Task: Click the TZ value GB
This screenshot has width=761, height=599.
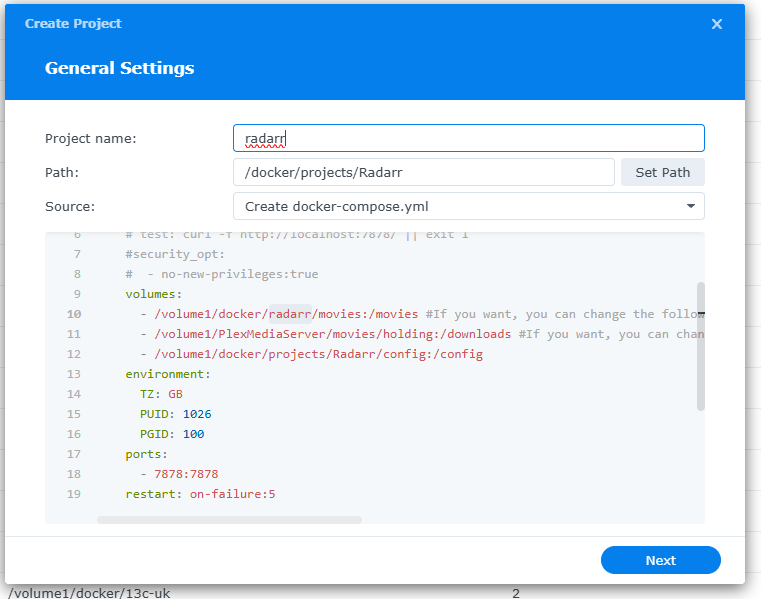Action: (175, 394)
